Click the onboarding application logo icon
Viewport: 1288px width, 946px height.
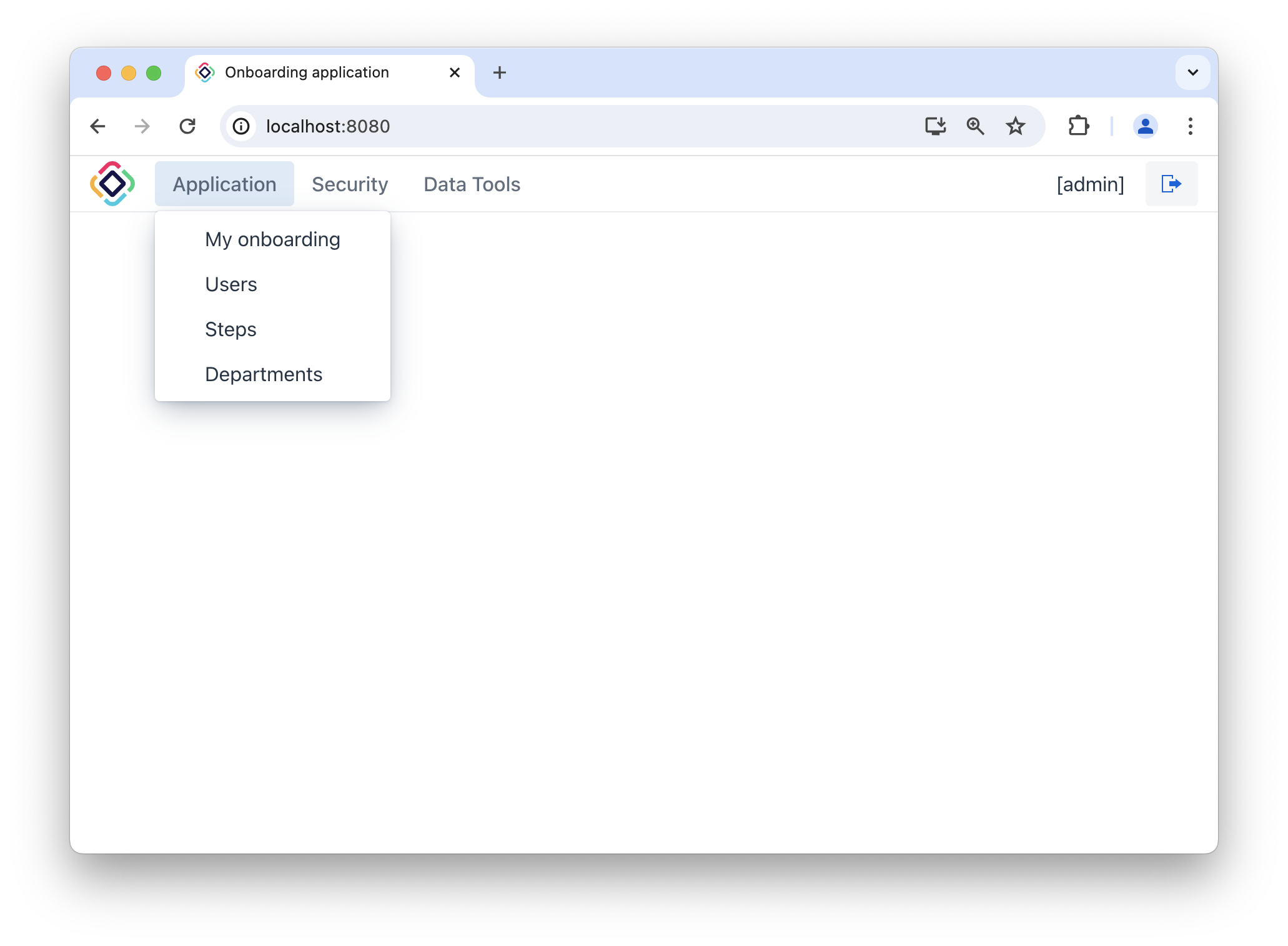(x=112, y=184)
